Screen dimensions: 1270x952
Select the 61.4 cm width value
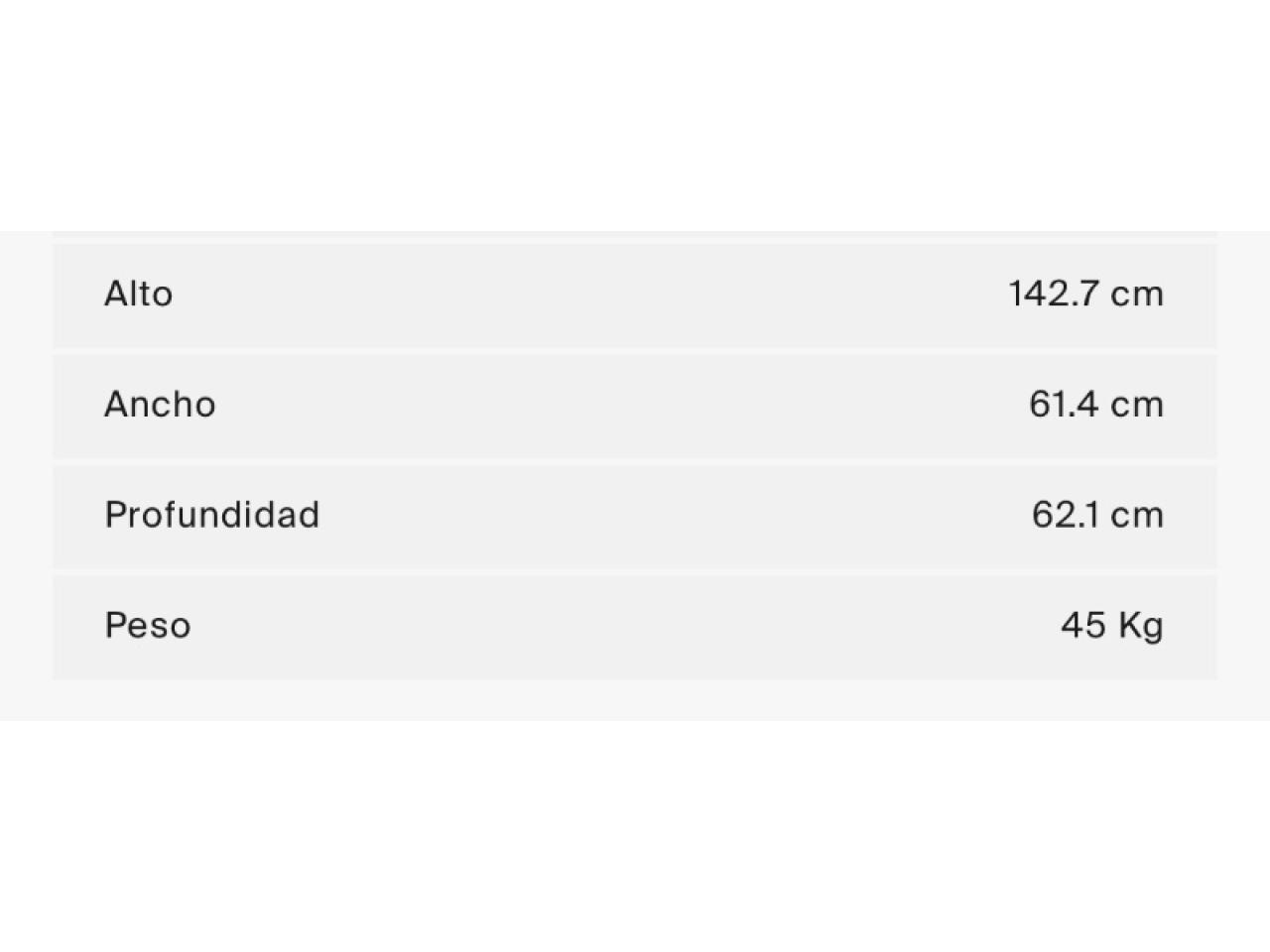coord(1095,405)
